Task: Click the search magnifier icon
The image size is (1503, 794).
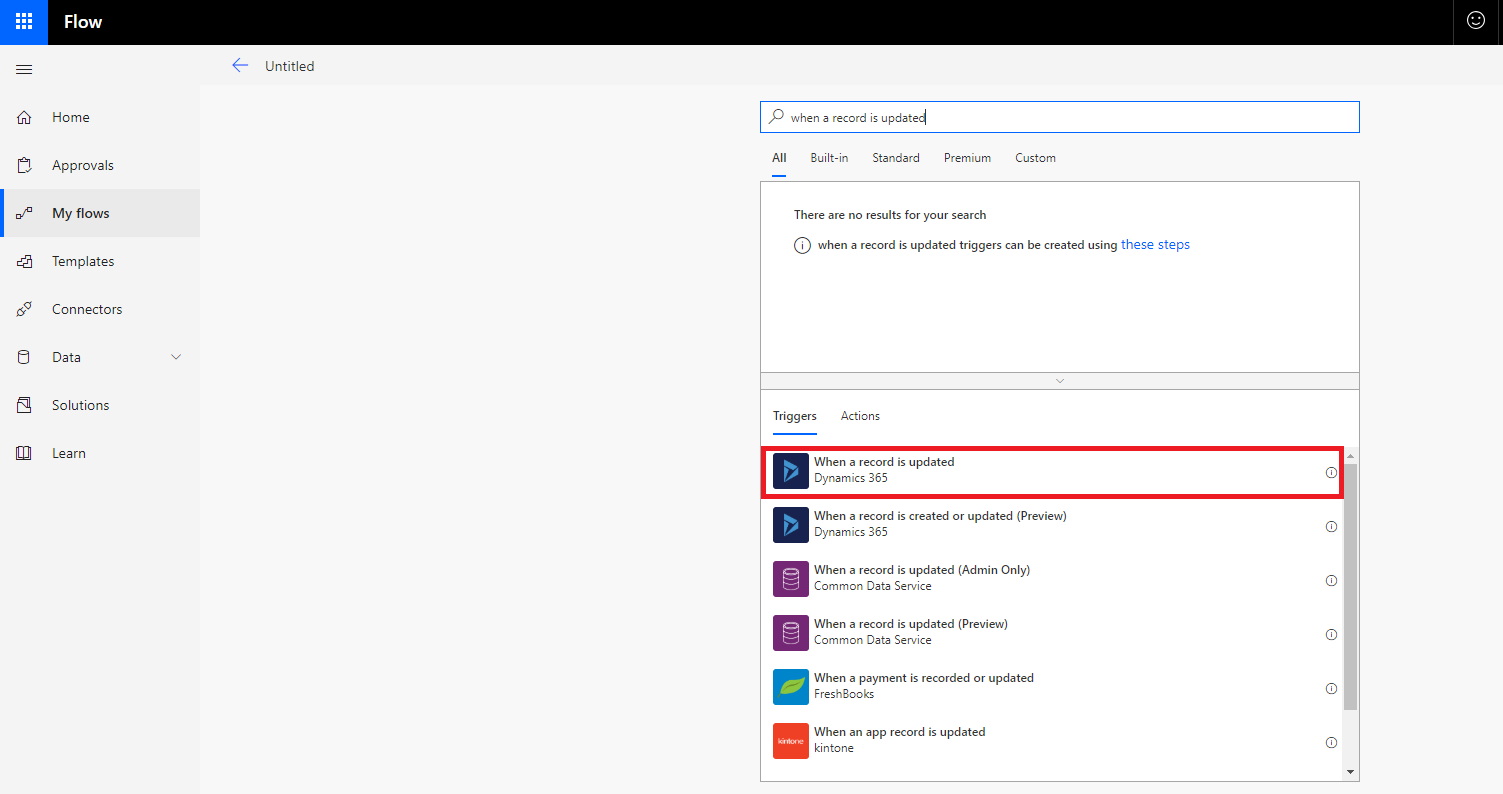Action: [776, 117]
